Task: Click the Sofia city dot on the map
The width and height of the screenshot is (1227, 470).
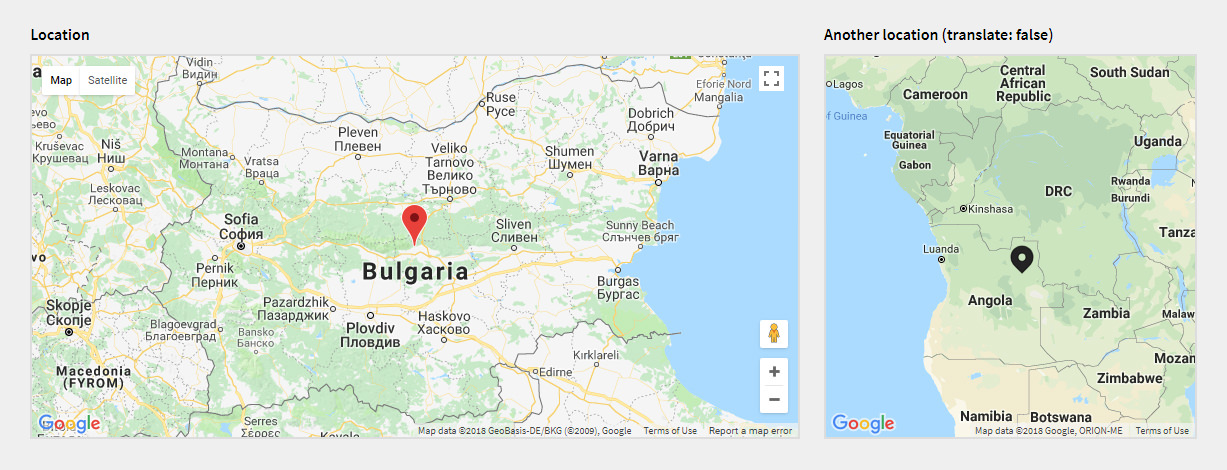Action: tap(241, 244)
